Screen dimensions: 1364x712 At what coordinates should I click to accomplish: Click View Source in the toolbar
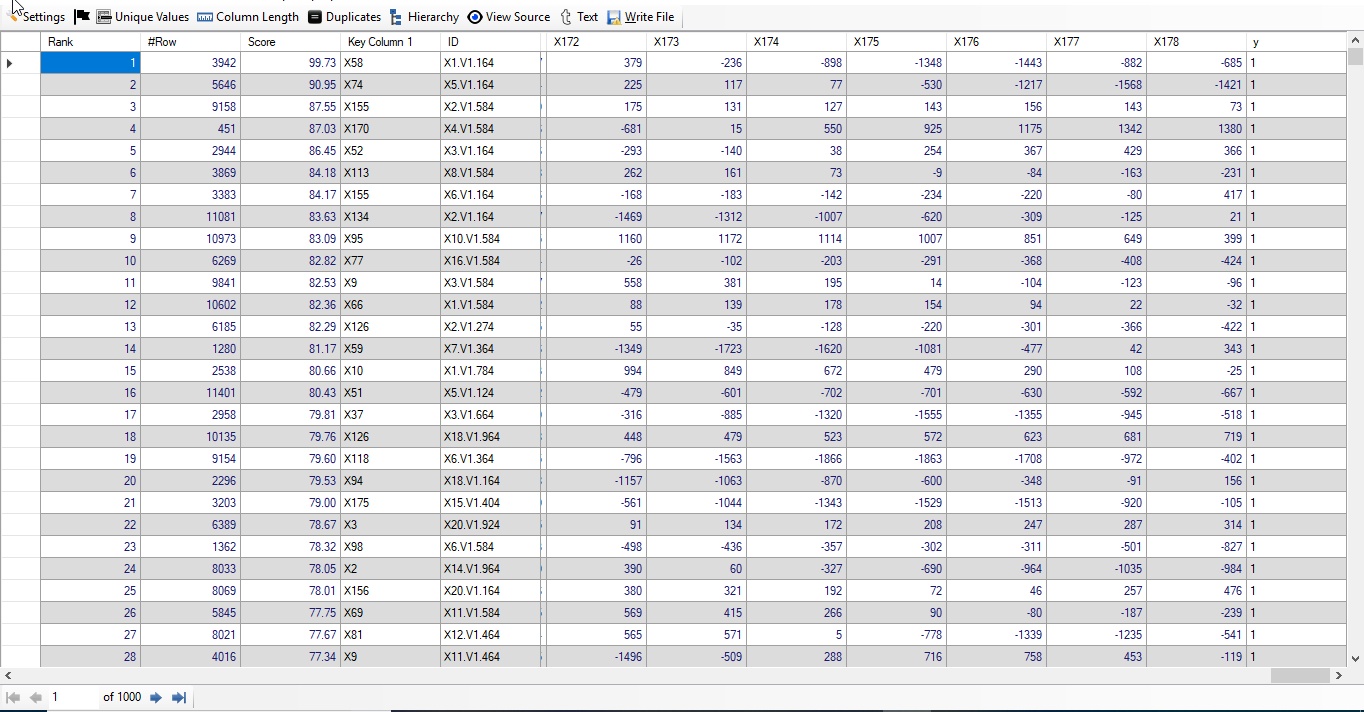tap(508, 17)
